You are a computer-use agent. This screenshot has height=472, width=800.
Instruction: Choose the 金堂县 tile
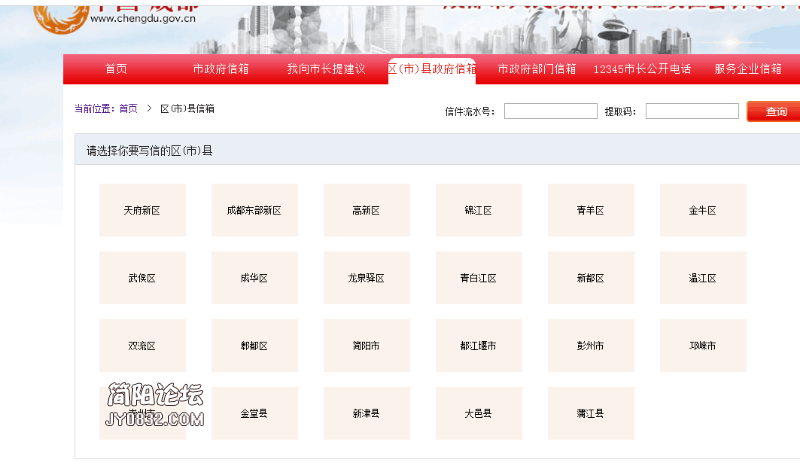click(x=255, y=413)
